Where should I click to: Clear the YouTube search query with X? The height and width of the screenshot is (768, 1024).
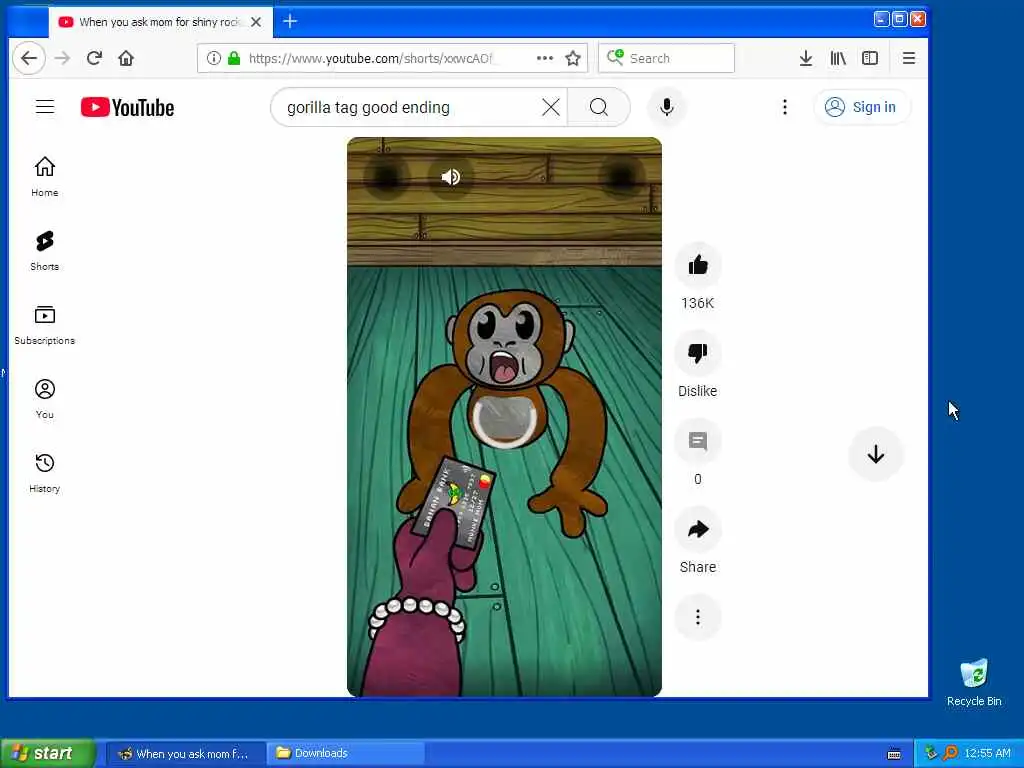point(551,107)
